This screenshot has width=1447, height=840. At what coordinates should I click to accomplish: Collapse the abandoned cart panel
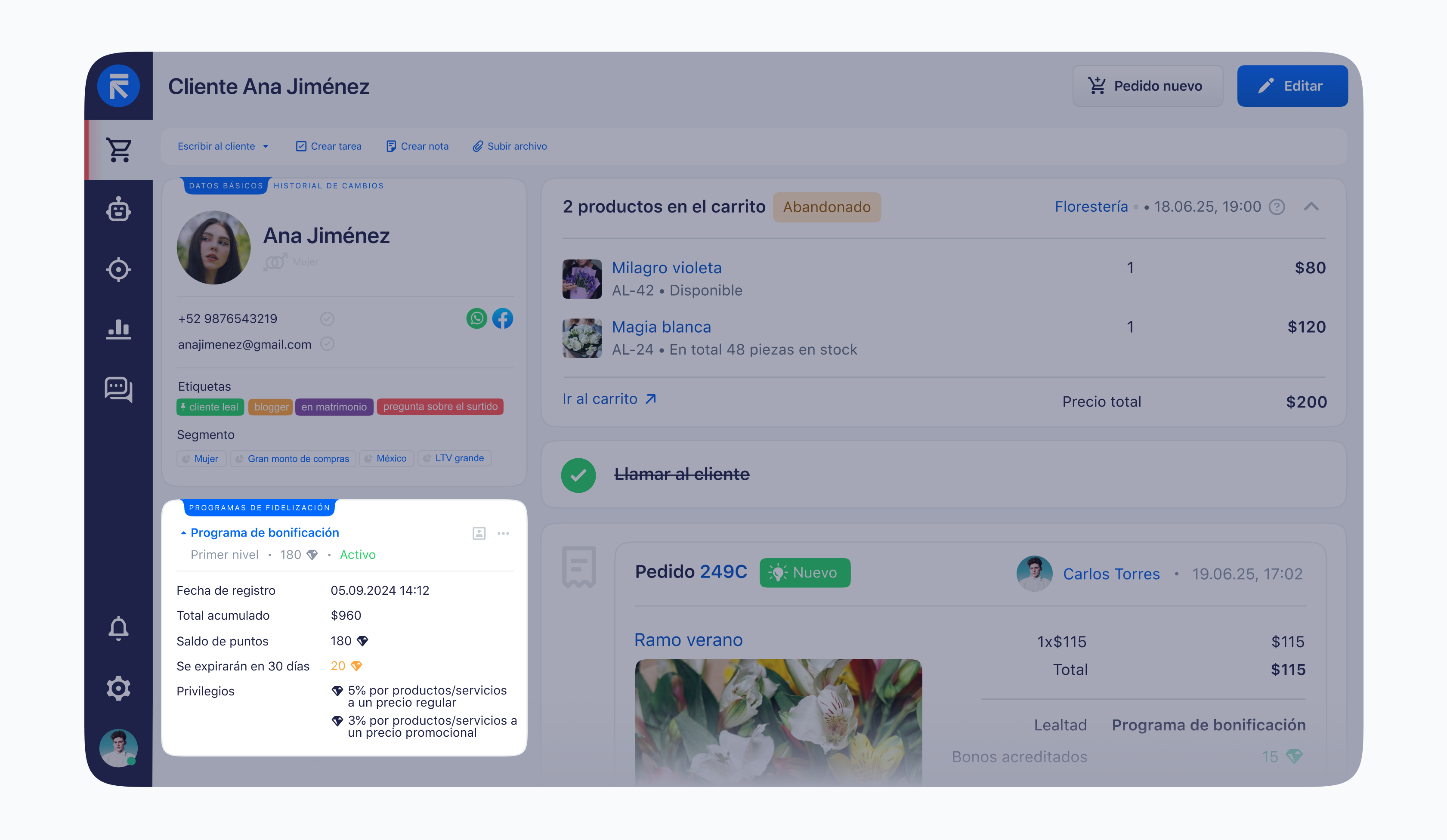click(x=1311, y=207)
